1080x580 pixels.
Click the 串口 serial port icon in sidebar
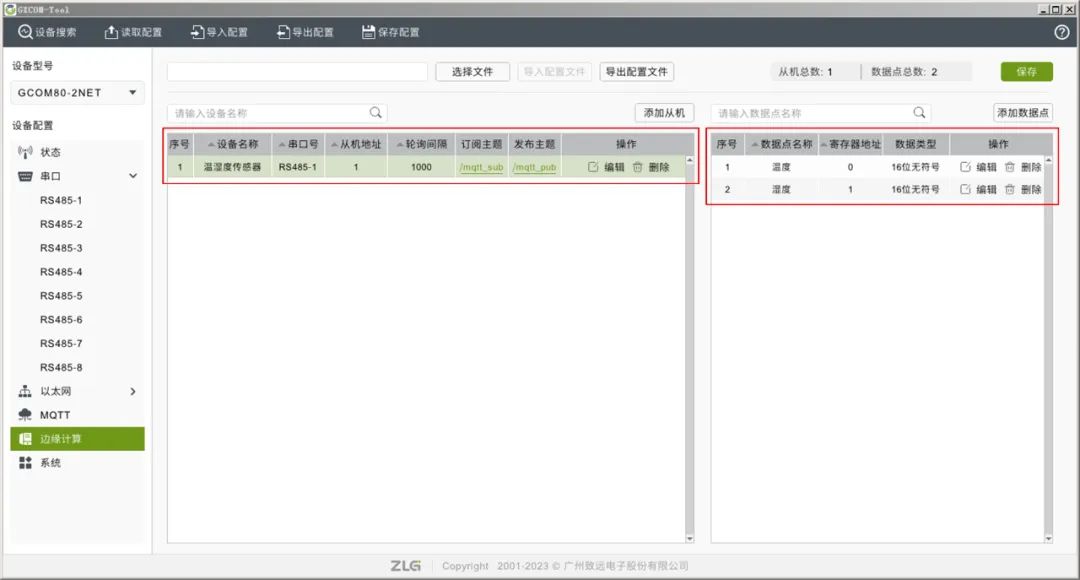(x=25, y=176)
